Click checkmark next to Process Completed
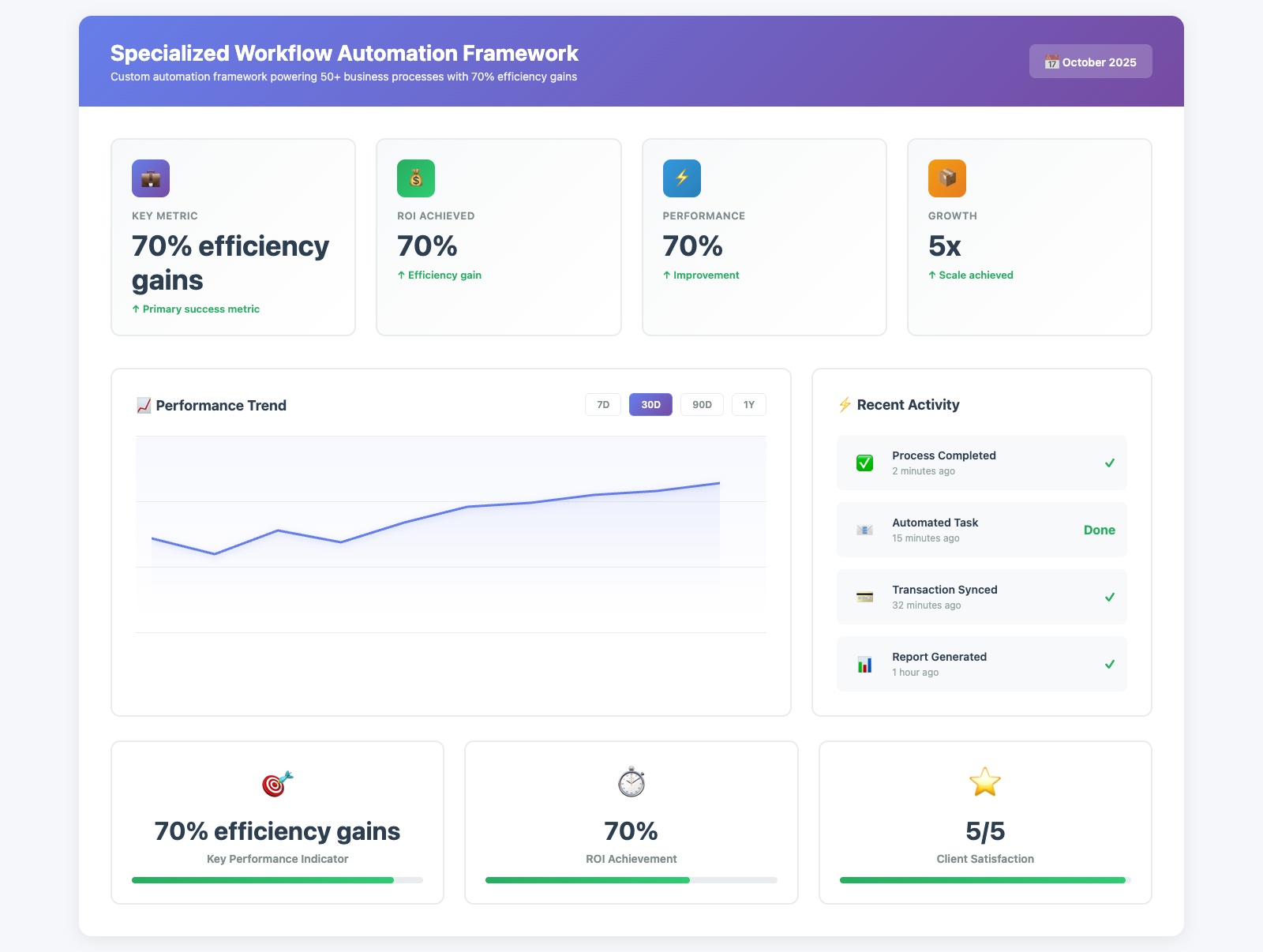This screenshot has height=952, width=1263. [1109, 463]
